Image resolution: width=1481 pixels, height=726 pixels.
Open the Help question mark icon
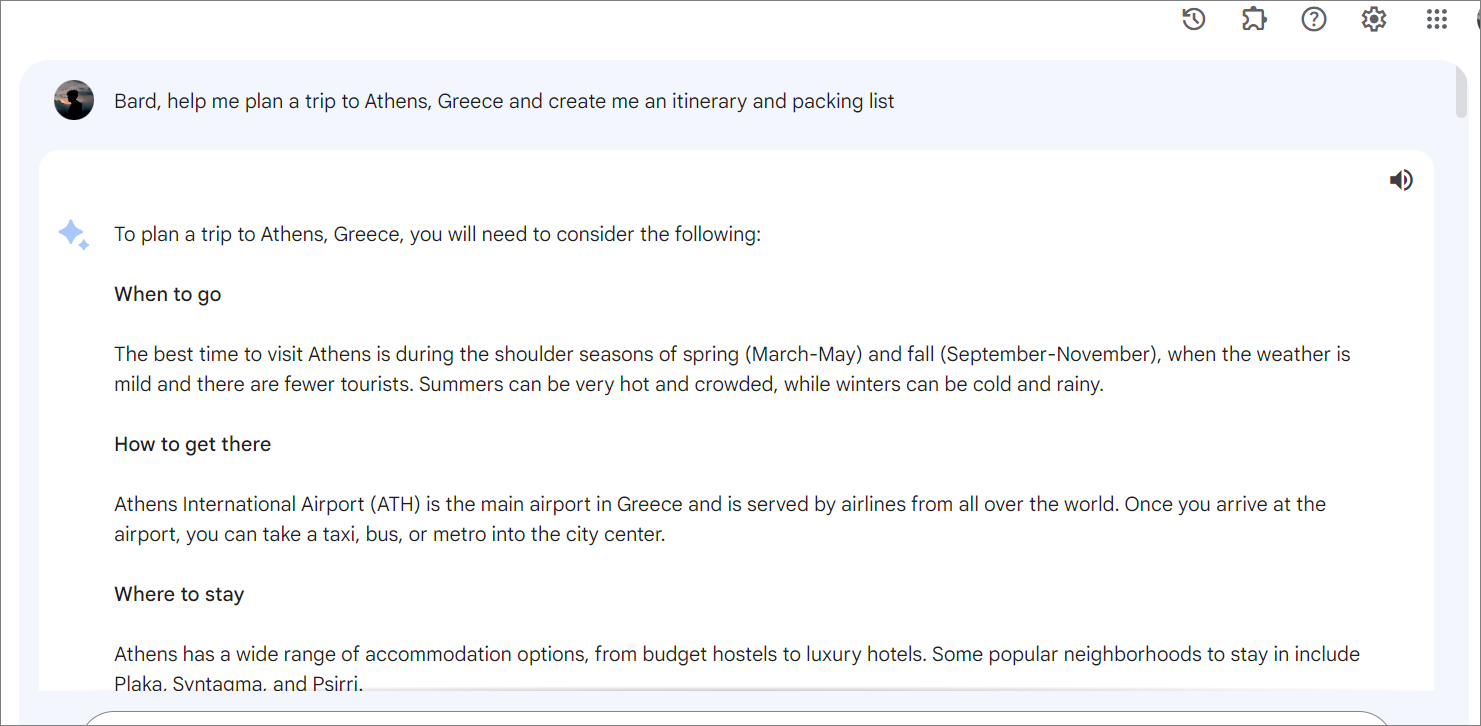tap(1314, 19)
